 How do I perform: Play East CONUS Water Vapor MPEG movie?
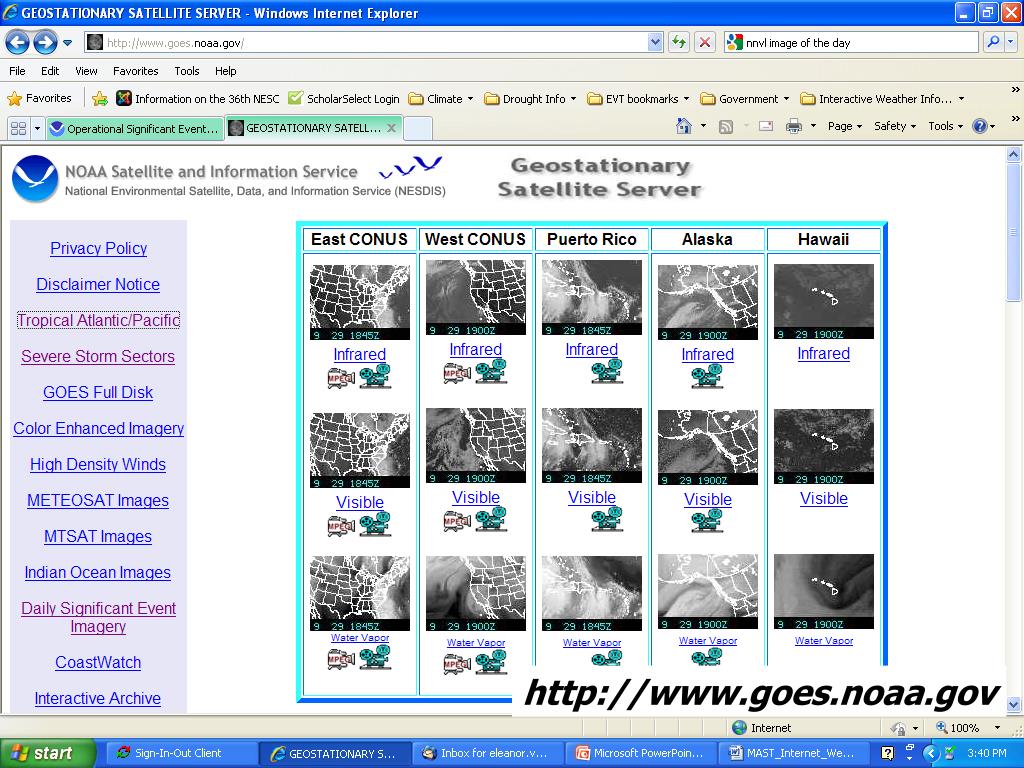[341, 660]
